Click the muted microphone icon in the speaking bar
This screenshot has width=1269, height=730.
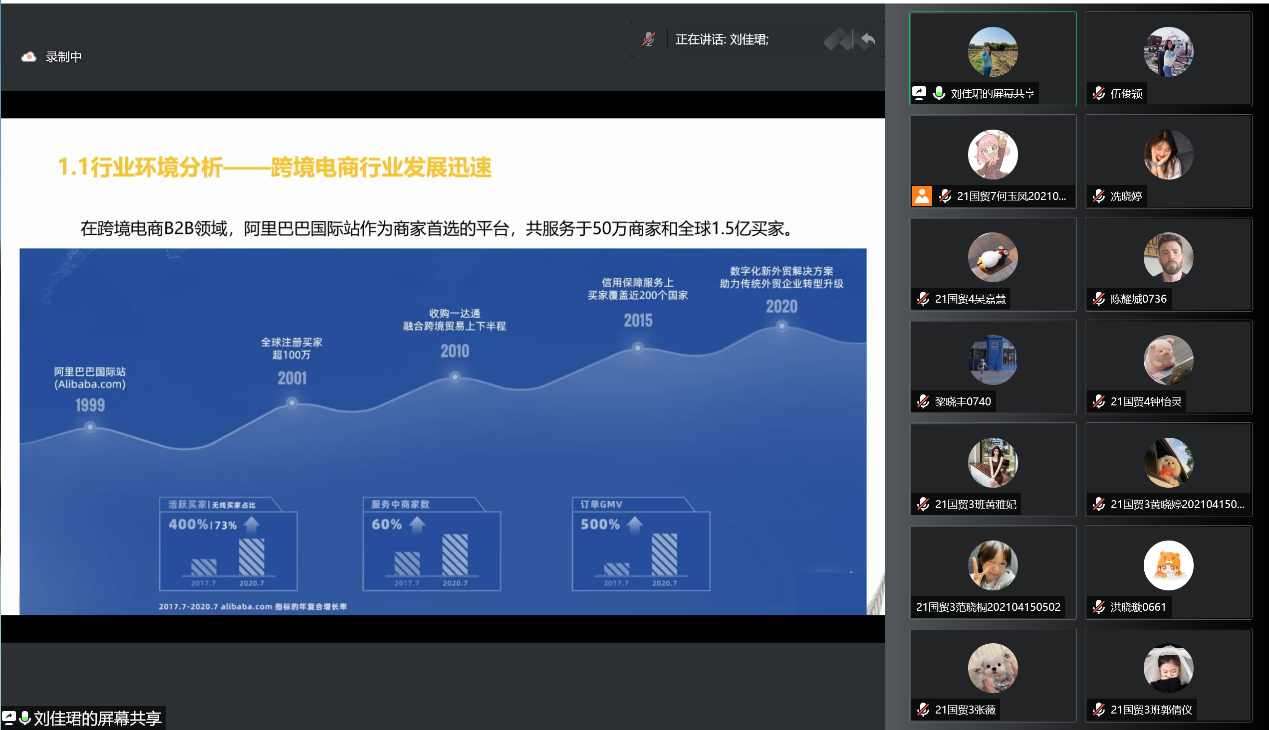pyautogui.click(x=649, y=39)
